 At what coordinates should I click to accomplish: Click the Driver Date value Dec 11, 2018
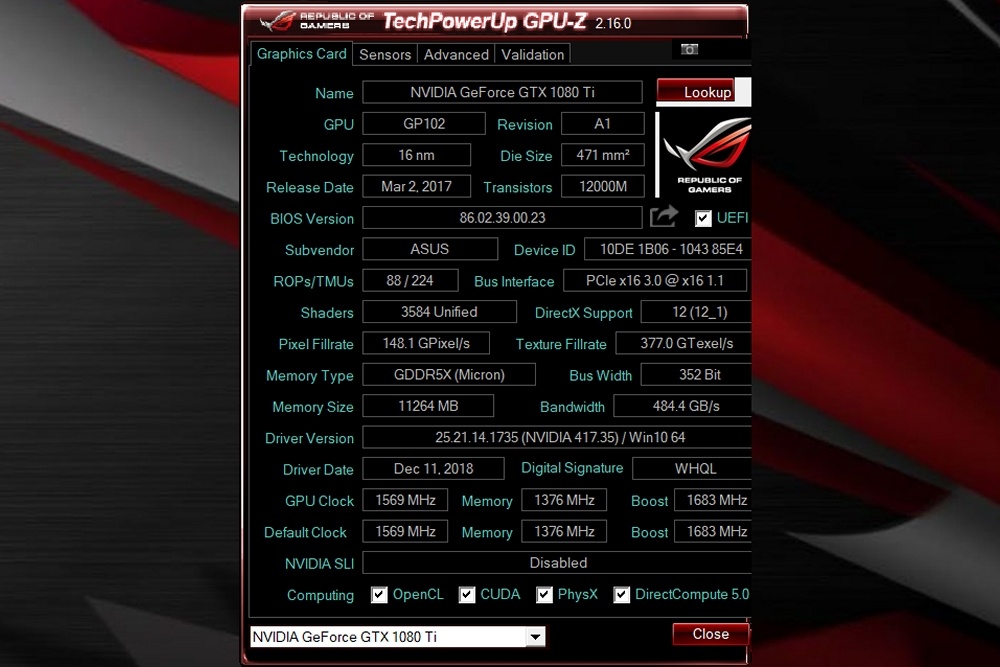tap(433, 469)
